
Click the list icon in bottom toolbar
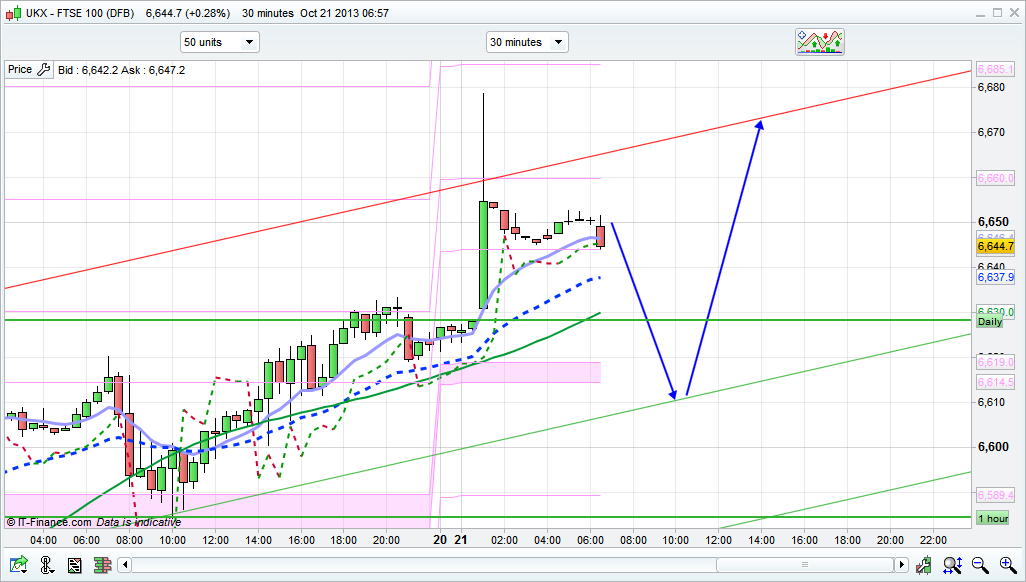pos(74,565)
